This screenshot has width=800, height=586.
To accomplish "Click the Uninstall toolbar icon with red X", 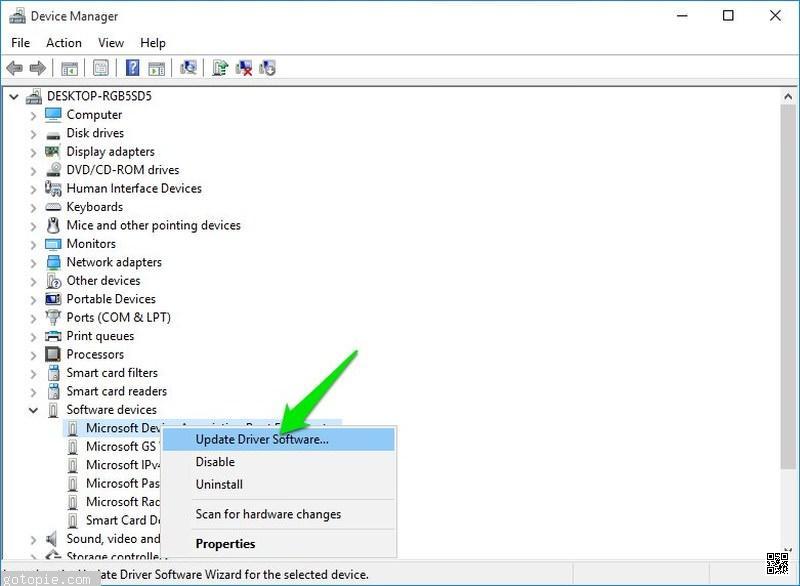I will pos(244,68).
